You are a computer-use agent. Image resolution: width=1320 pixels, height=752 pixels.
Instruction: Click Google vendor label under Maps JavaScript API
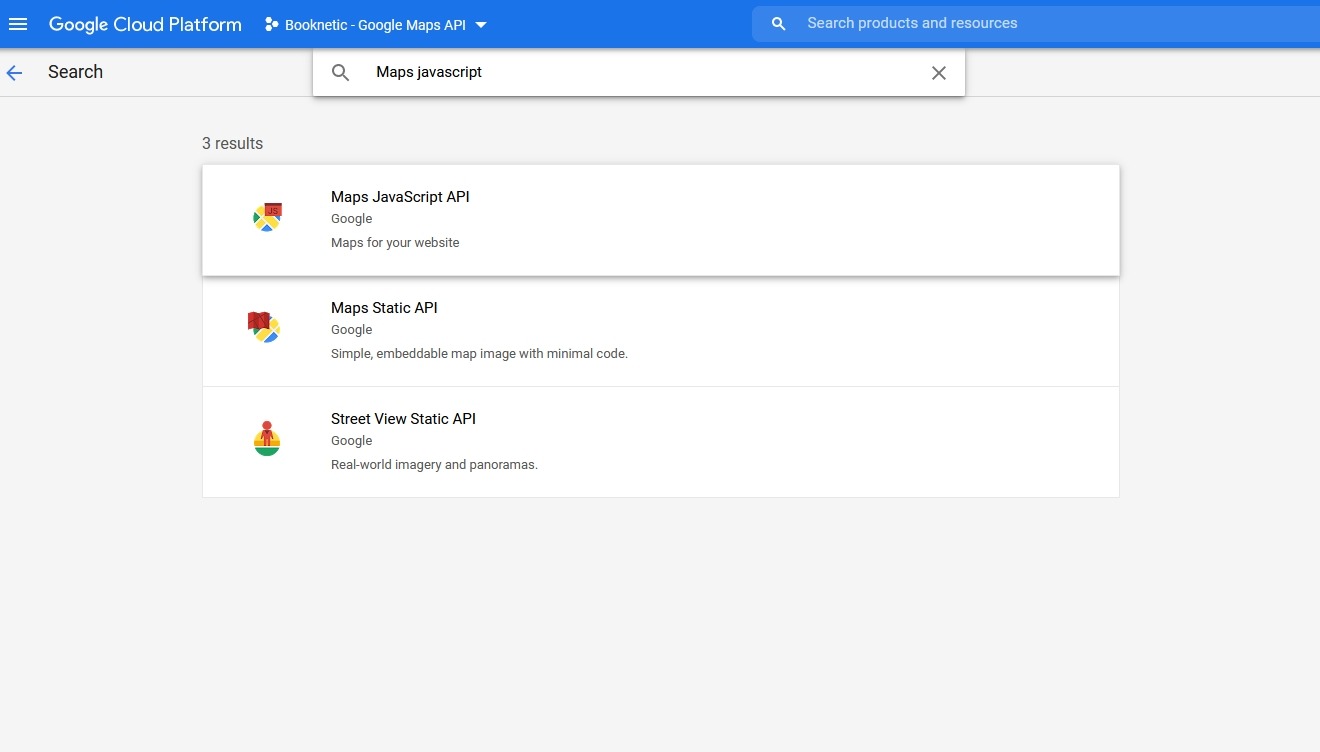click(351, 219)
